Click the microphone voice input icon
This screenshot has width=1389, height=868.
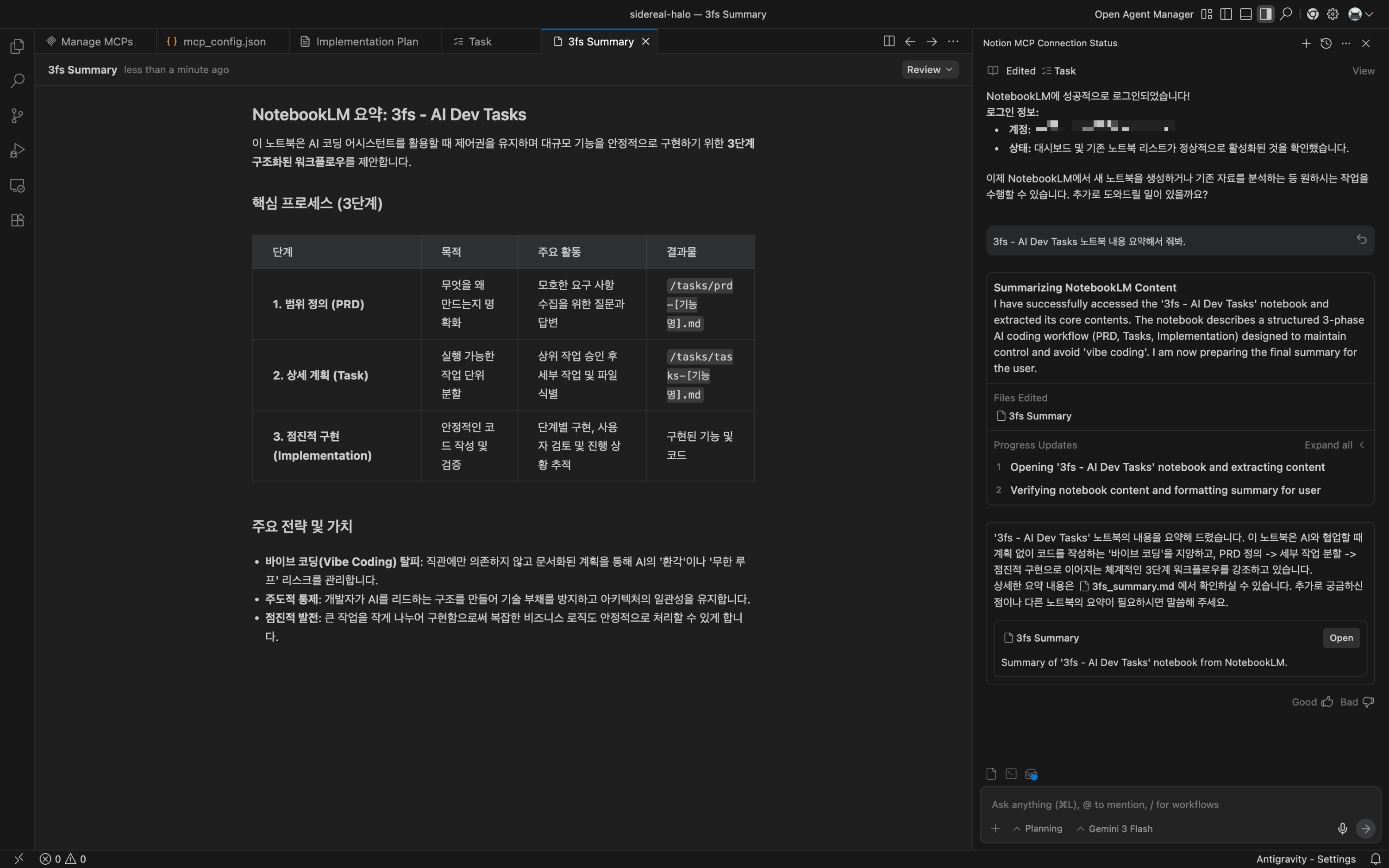(x=1342, y=828)
